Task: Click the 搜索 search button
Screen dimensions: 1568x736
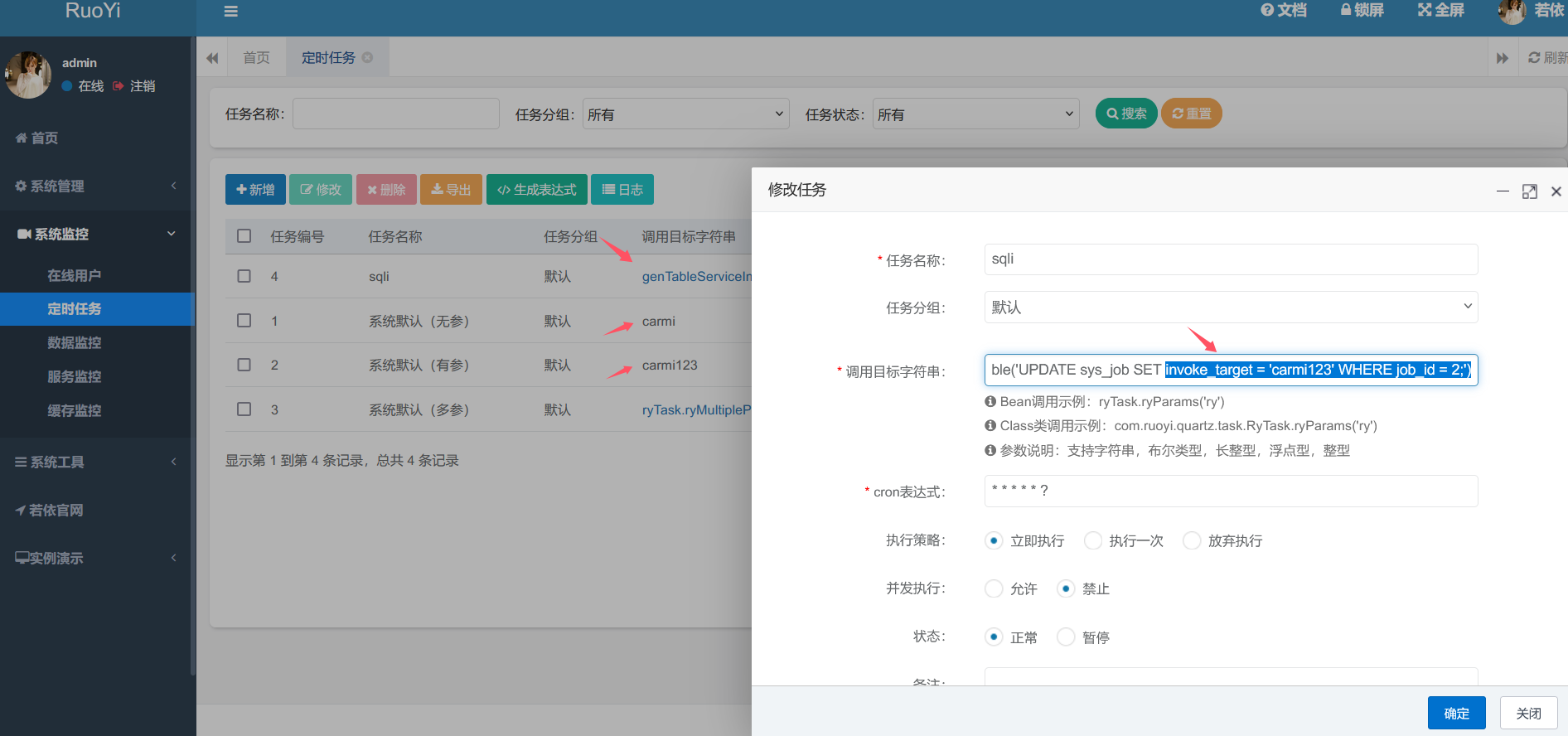Action: (x=1126, y=114)
